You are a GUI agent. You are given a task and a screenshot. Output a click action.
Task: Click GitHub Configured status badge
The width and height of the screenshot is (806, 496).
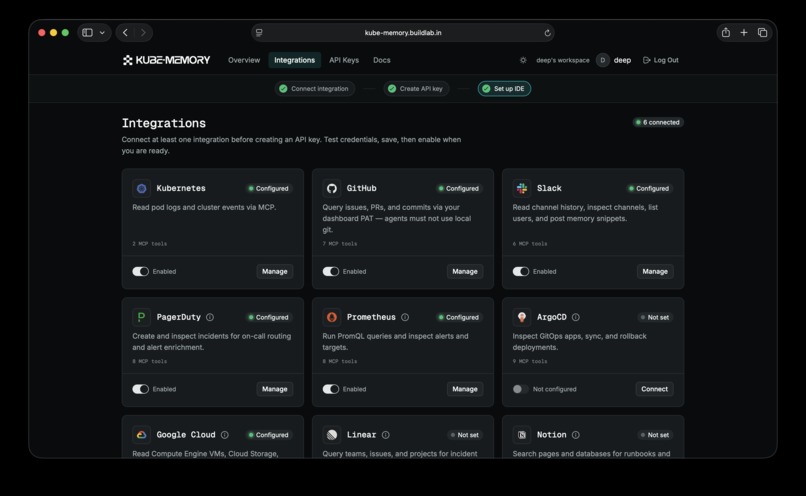459,189
